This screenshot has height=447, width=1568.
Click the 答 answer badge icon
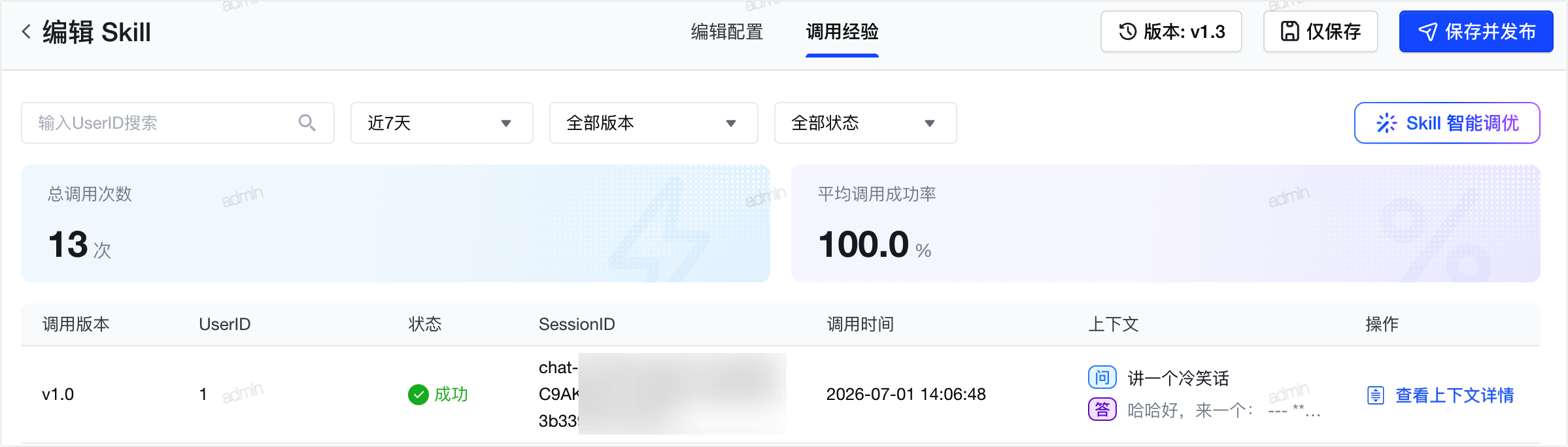tap(1102, 410)
